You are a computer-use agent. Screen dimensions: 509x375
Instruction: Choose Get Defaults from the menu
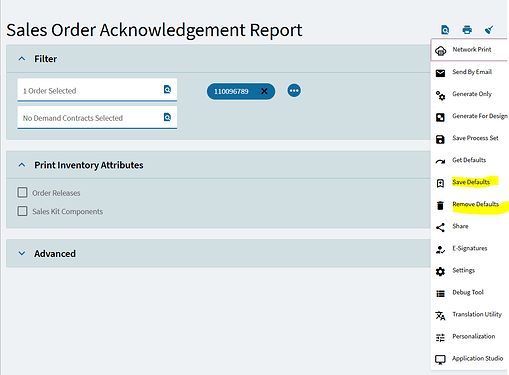(469, 160)
